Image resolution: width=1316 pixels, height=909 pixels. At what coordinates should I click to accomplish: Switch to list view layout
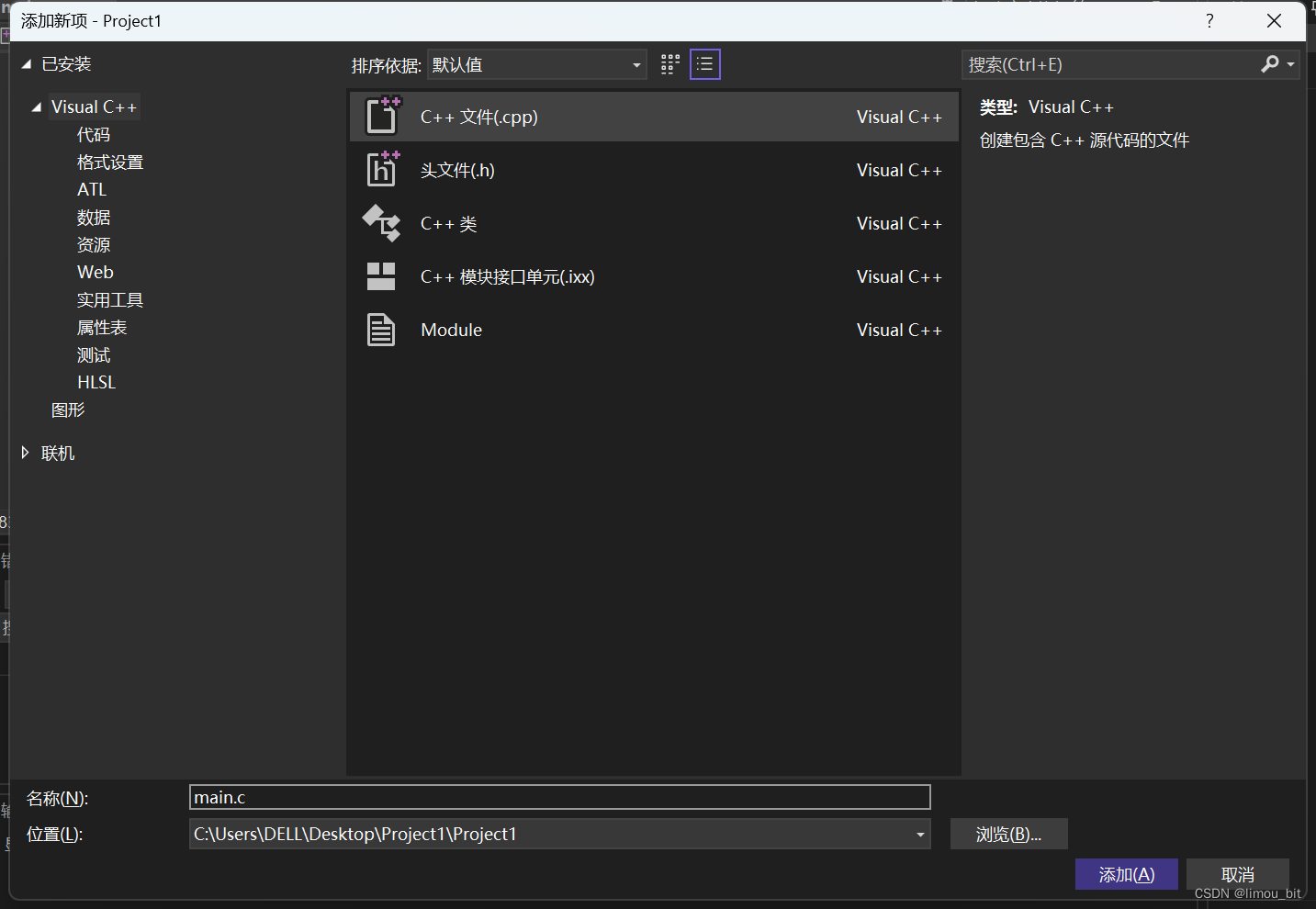click(x=705, y=64)
